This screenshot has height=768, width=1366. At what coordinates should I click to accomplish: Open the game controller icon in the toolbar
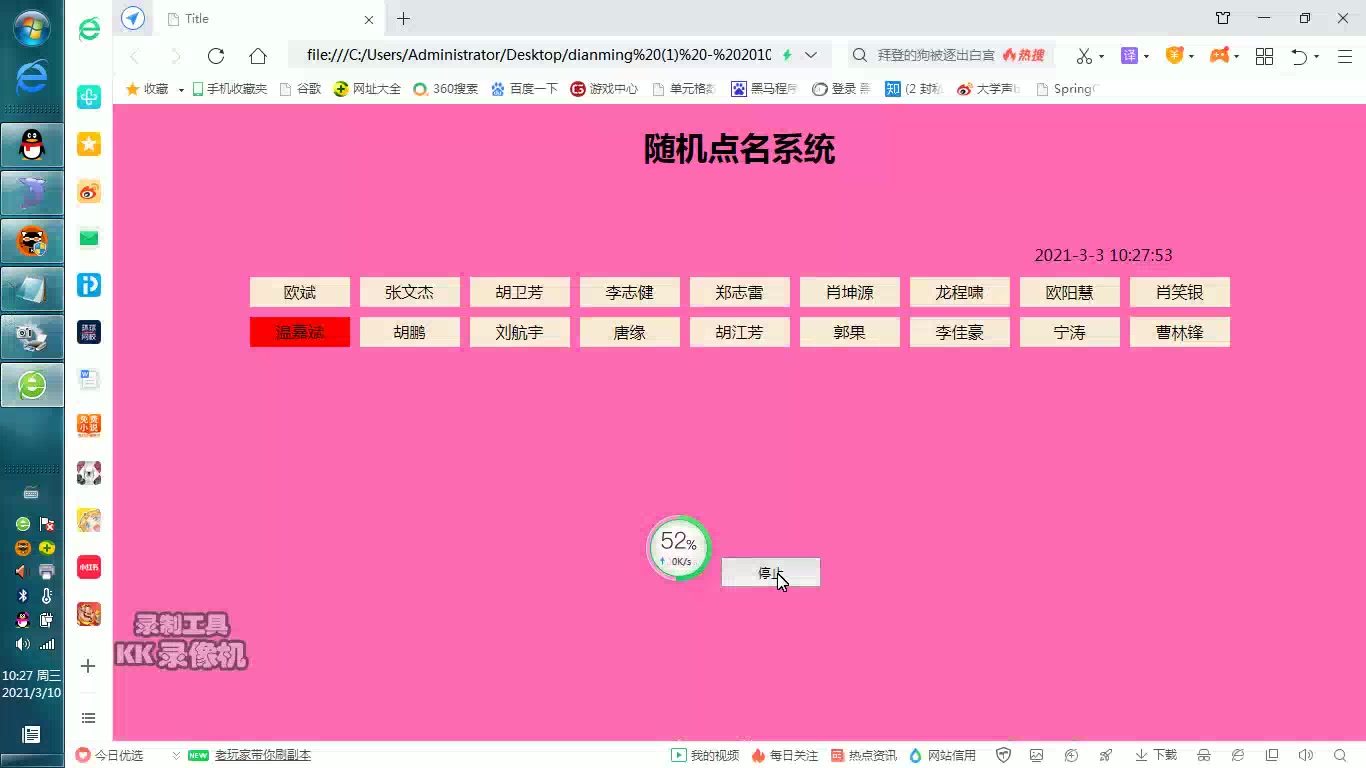pyautogui.click(x=1219, y=56)
